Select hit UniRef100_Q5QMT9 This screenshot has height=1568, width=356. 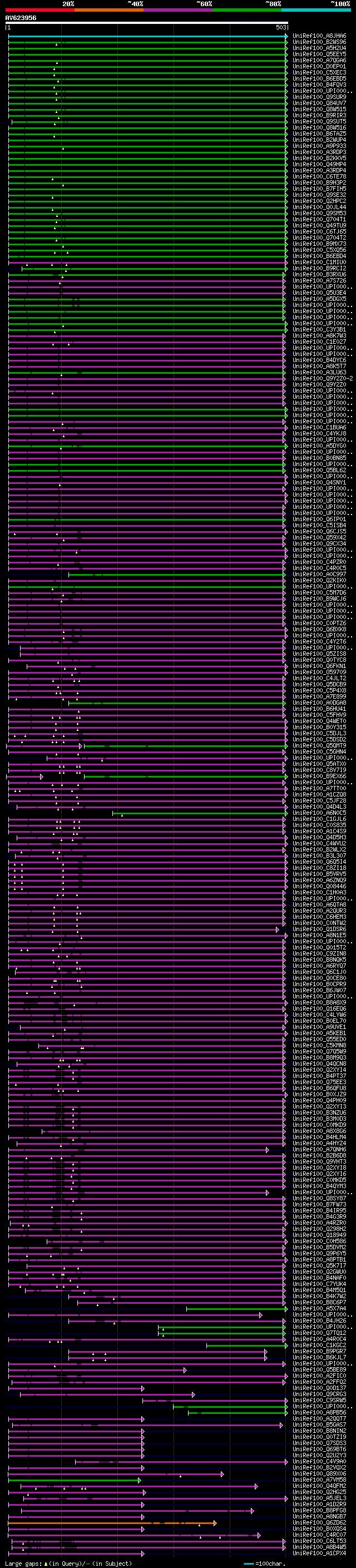point(319,746)
